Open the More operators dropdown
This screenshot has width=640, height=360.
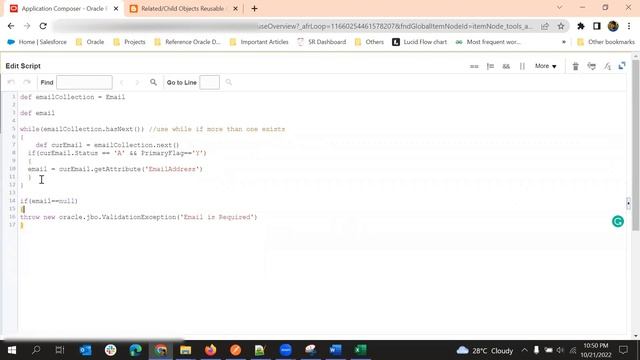[546, 66]
